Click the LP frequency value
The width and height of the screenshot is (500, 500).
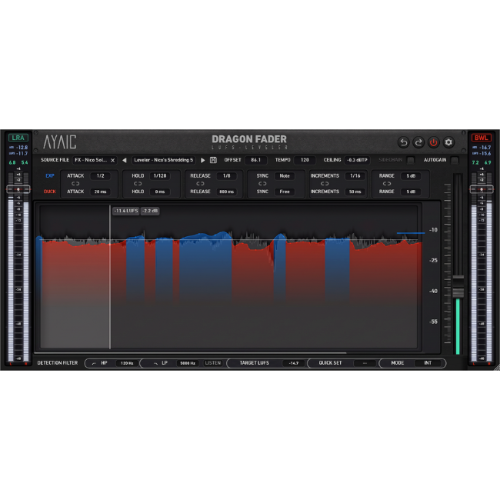188,363
